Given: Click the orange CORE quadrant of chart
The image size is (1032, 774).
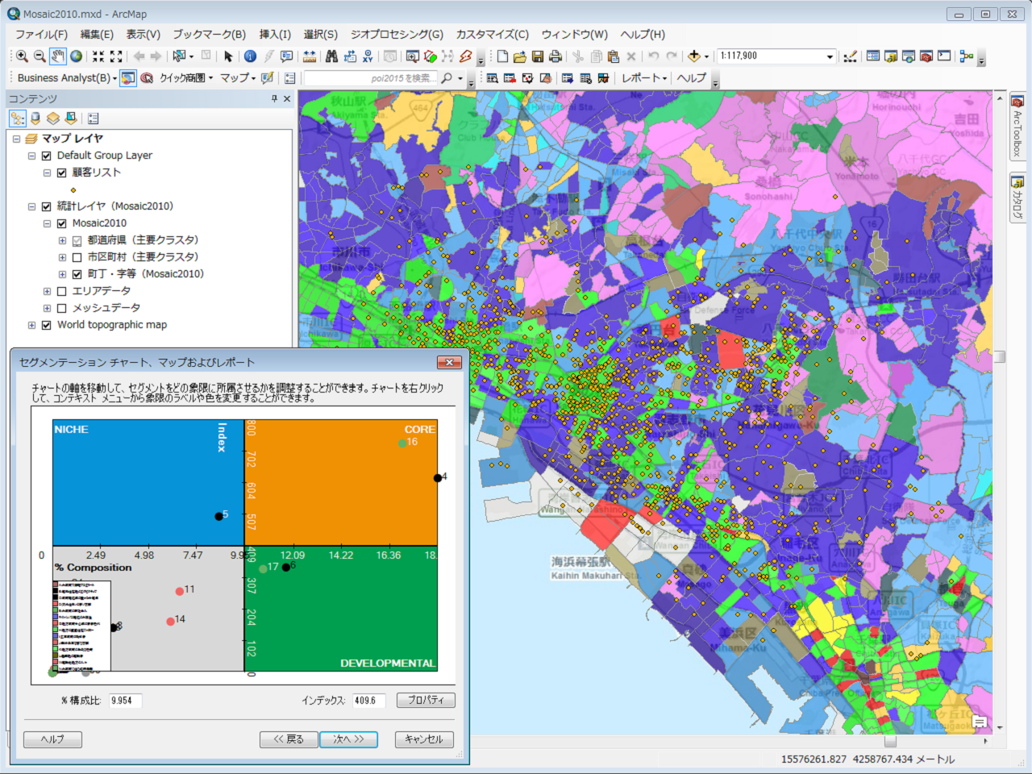Looking at the screenshot, I should point(341,482).
